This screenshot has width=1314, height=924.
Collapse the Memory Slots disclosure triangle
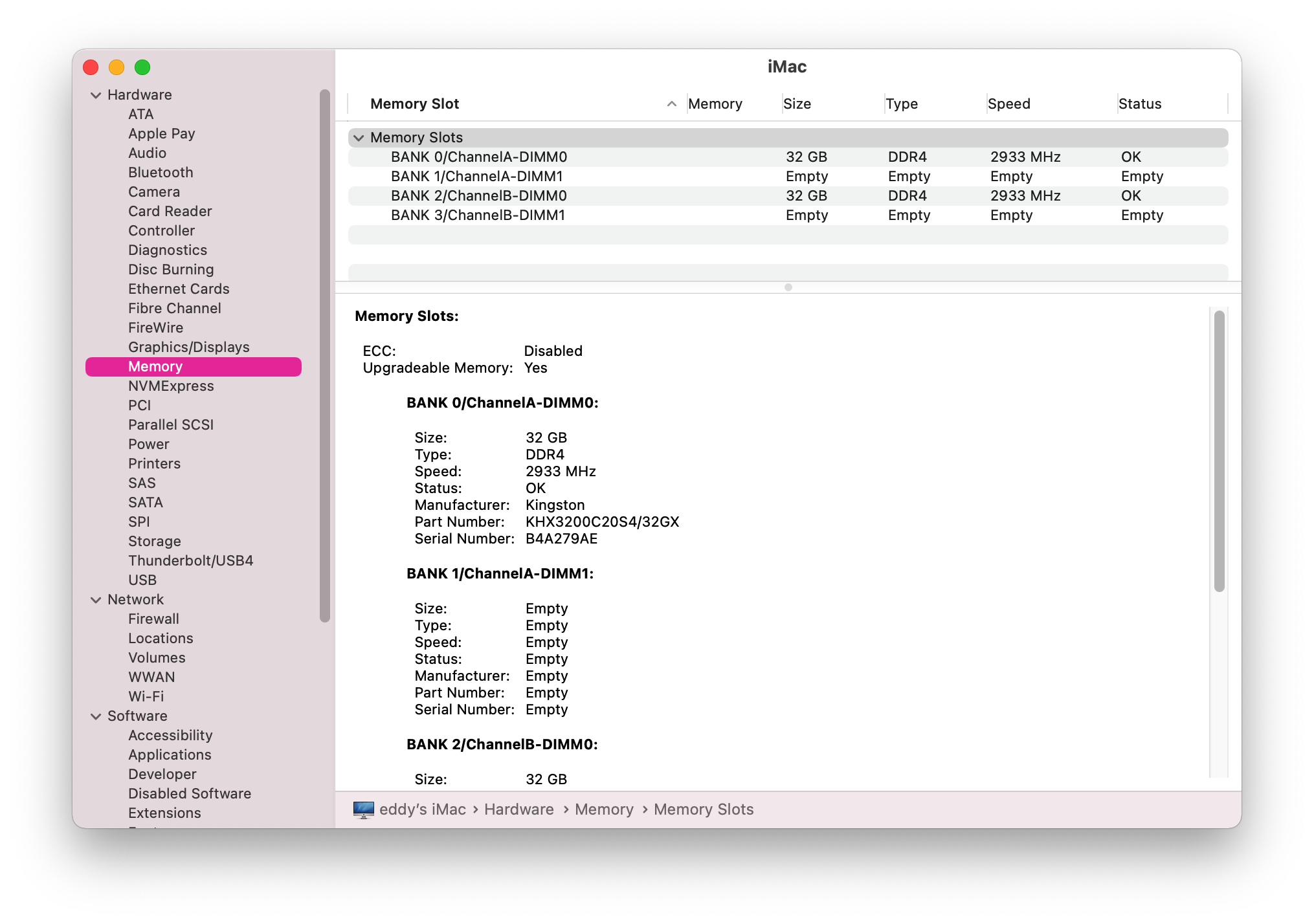tap(359, 138)
